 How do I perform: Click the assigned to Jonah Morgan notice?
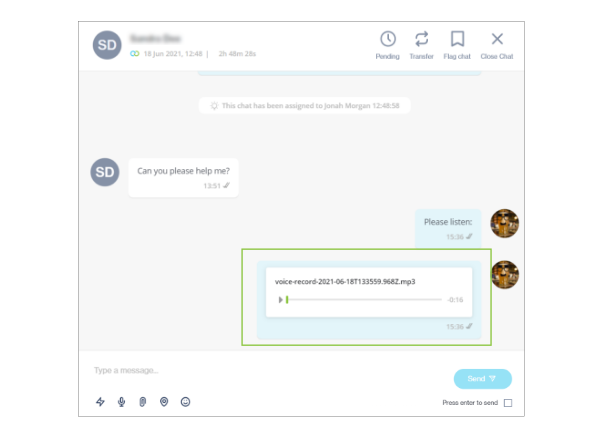pyautogui.click(x=305, y=106)
